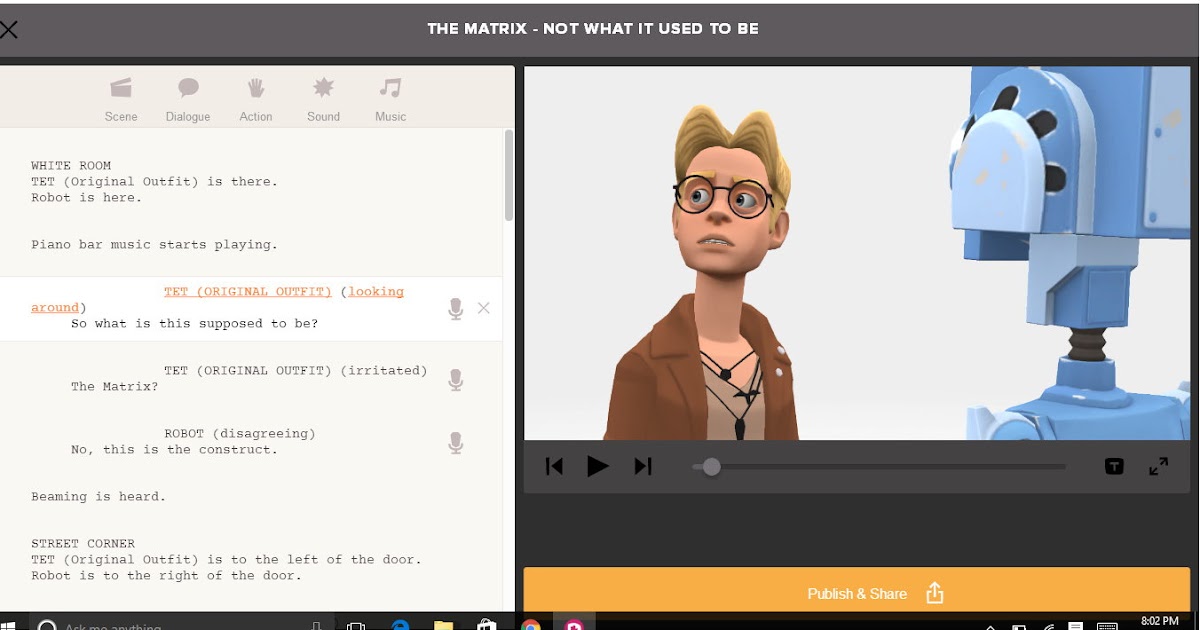Record voice for the Robot's construct line
1200x630 pixels.
(456, 443)
